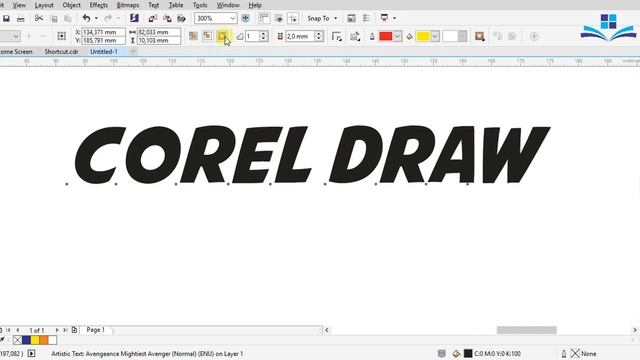
Task: Click the horizontal scrollbar thumb
Action: click(527, 330)
